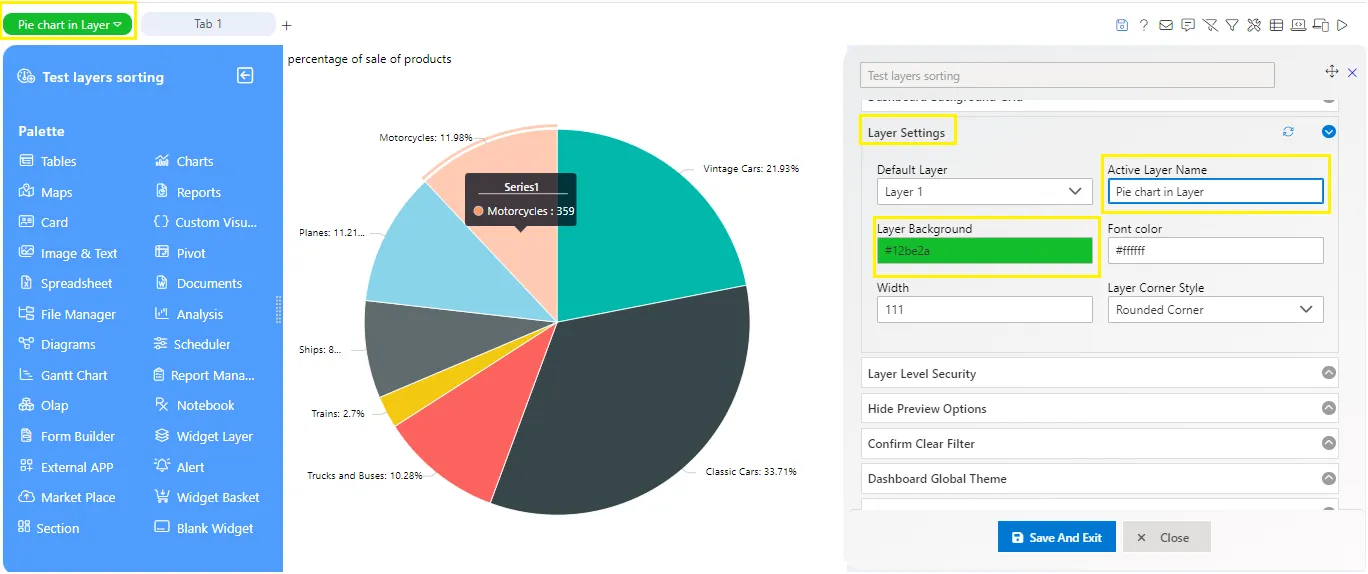Expand the Hide Preview Options section
Image resolution: width=1368 pixels, height=574 pixels.
click(1099, 408)
